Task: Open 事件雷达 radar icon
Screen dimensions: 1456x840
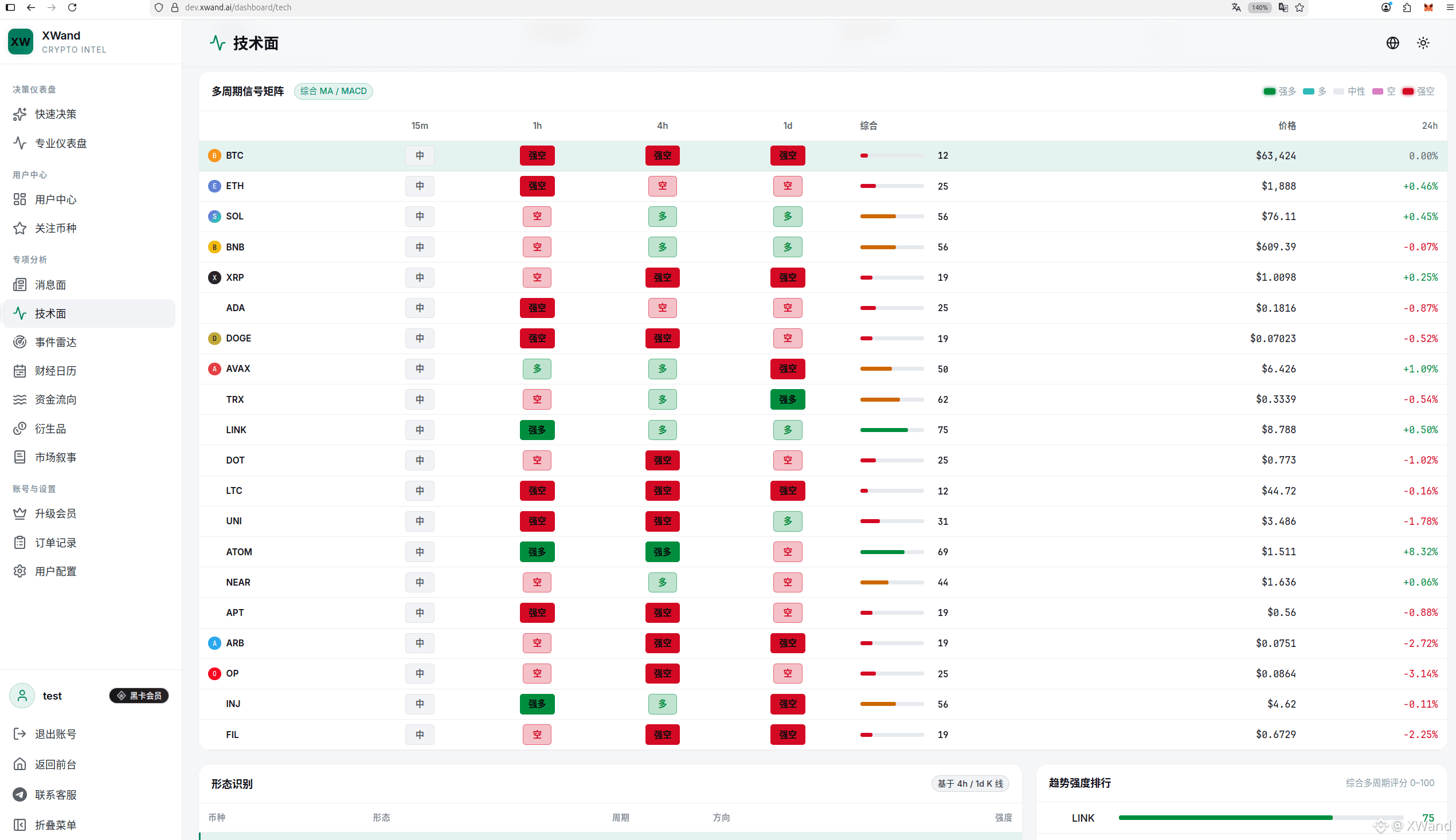Action: 19,342
